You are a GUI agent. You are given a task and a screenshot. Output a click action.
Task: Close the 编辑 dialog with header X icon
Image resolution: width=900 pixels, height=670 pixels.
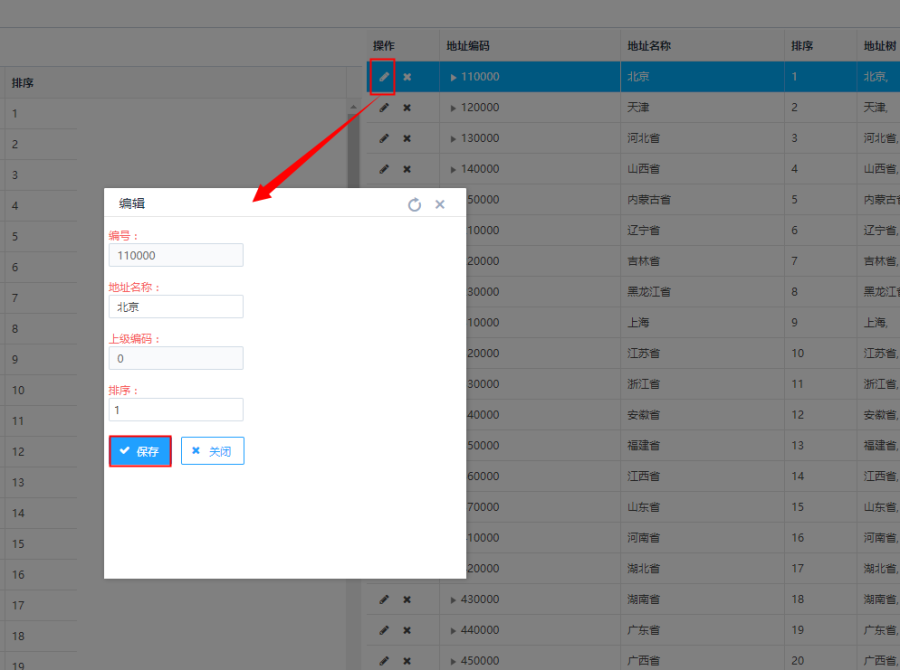(440, 204)
